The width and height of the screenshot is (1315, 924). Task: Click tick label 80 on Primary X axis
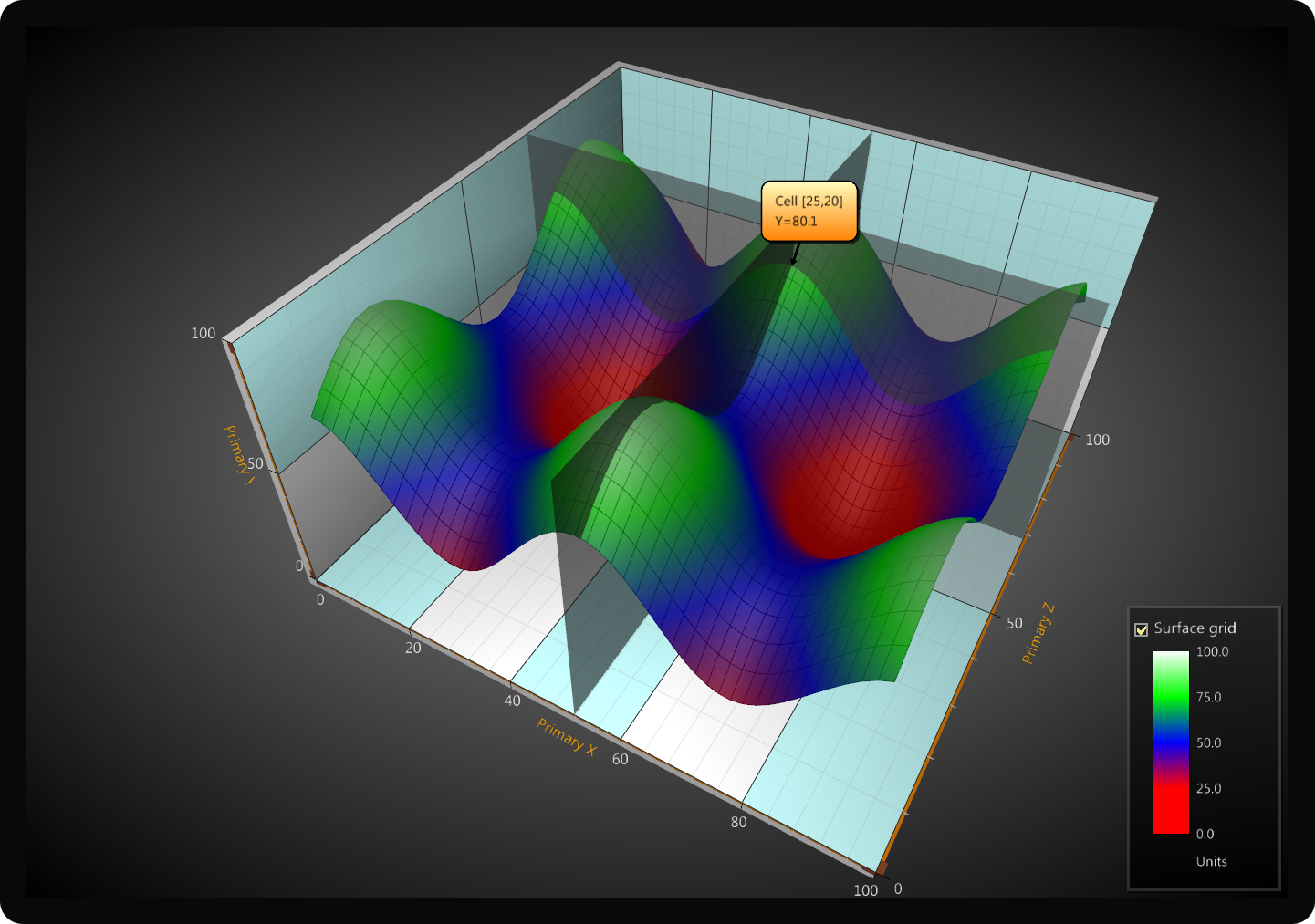point(738,823)
